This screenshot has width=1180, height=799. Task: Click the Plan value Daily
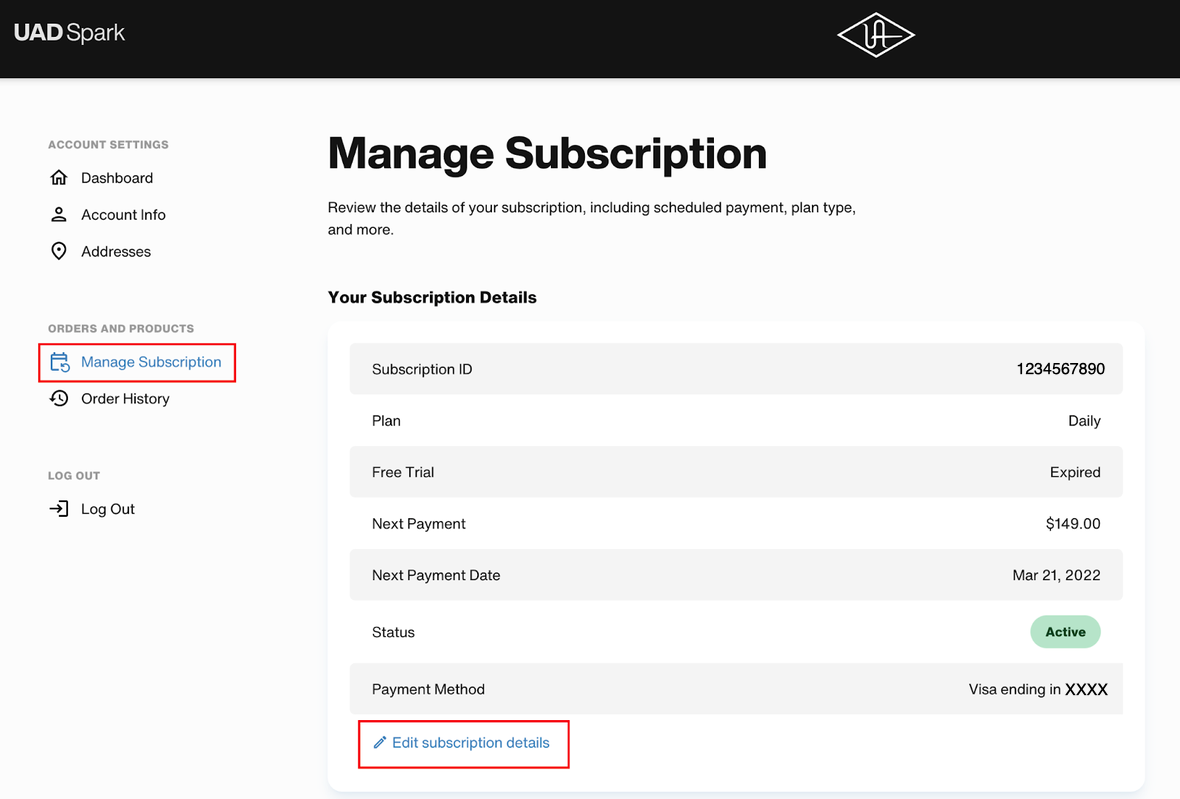point(1084,421)
